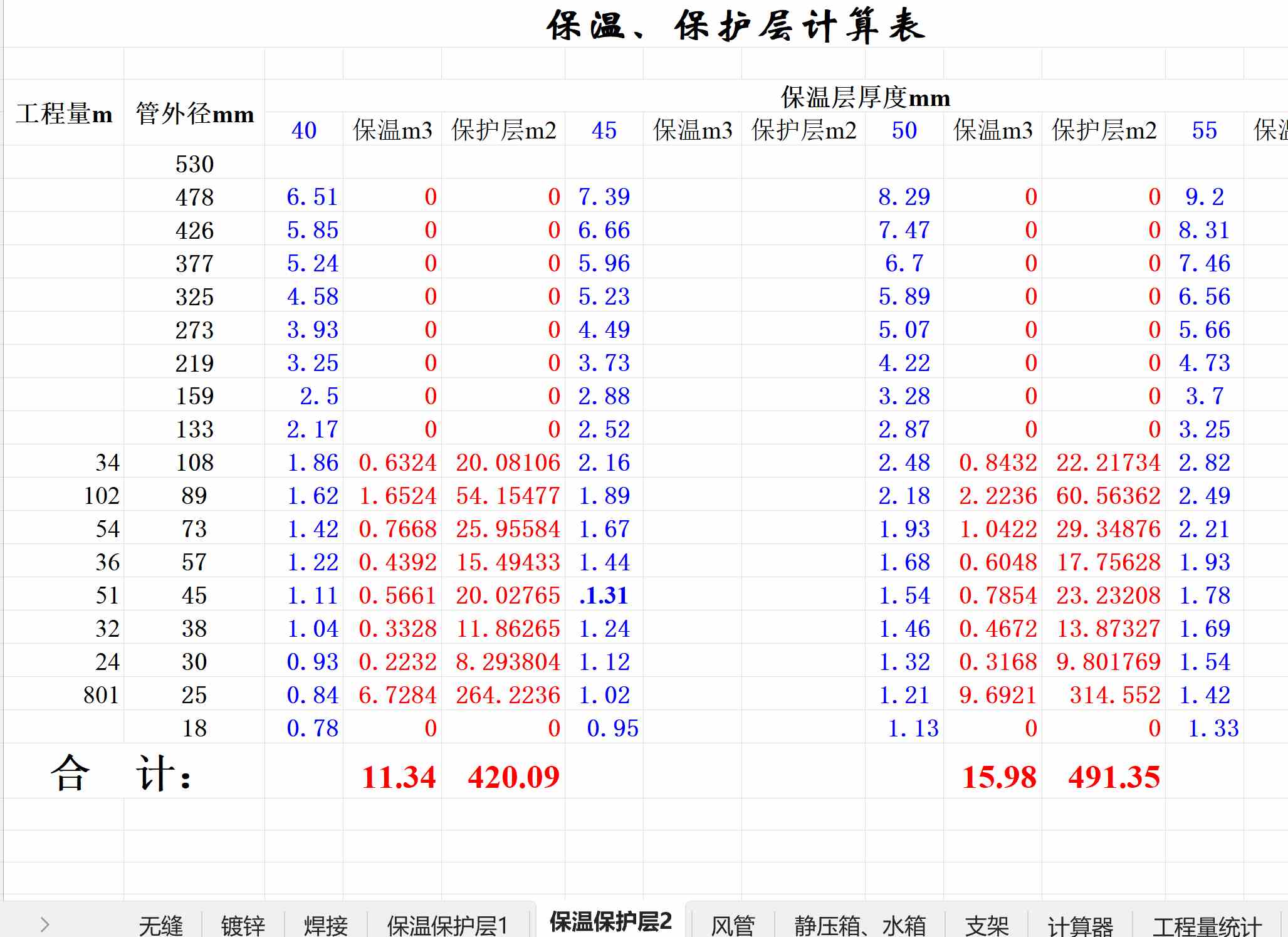Click the 管外径mm header cell
The width and height of the screenshot is (1288, 937).
(194, 113)
